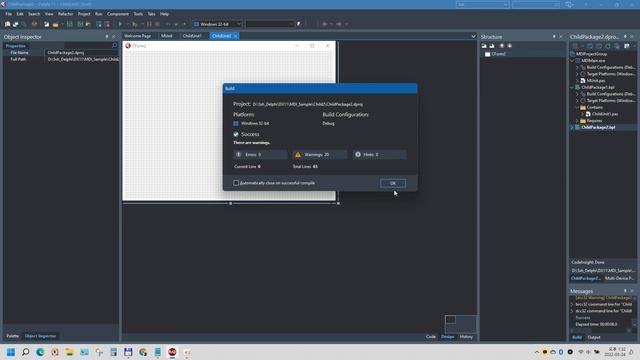Image resolution: width=640 pixels, height=360 pixels.
Task: Switch to the Object Inspector bottom tab
Action: (40, 336)
